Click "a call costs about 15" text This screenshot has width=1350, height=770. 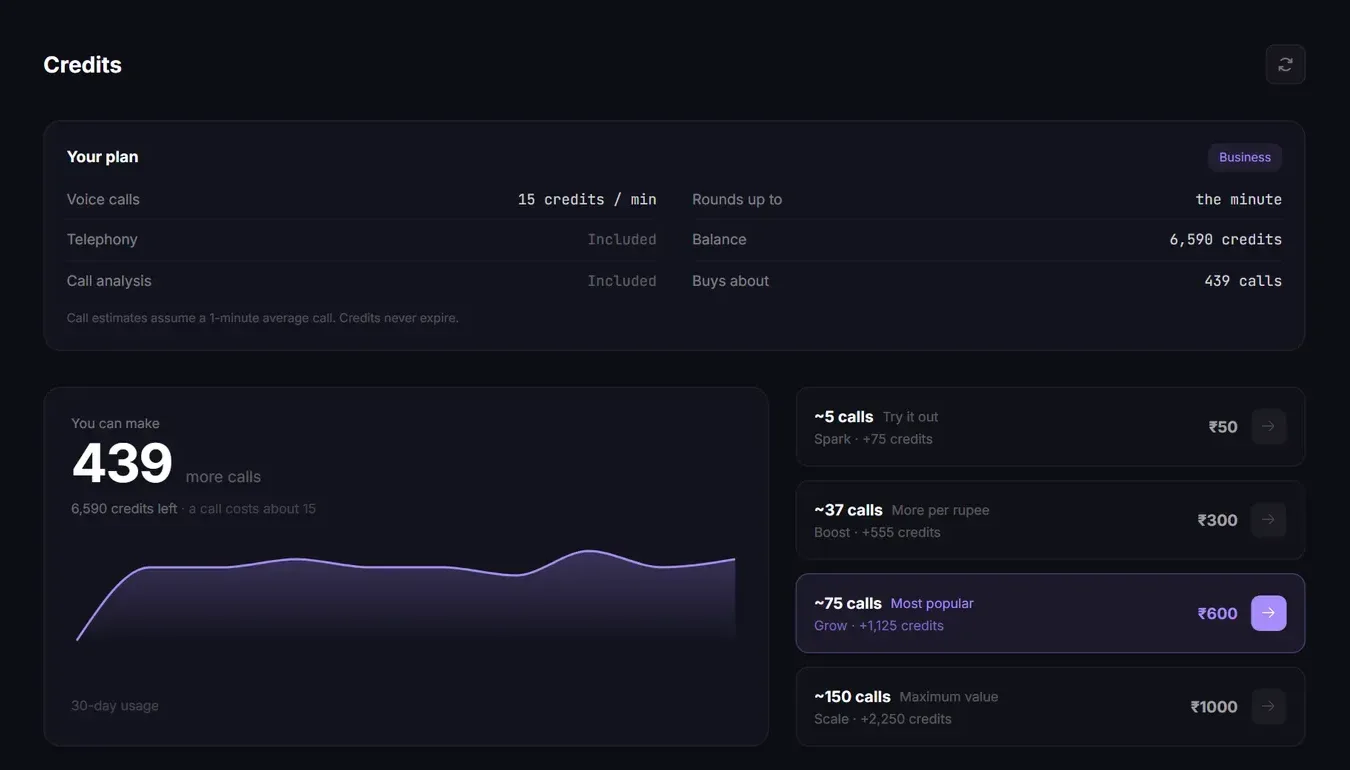tap(252, 509)
